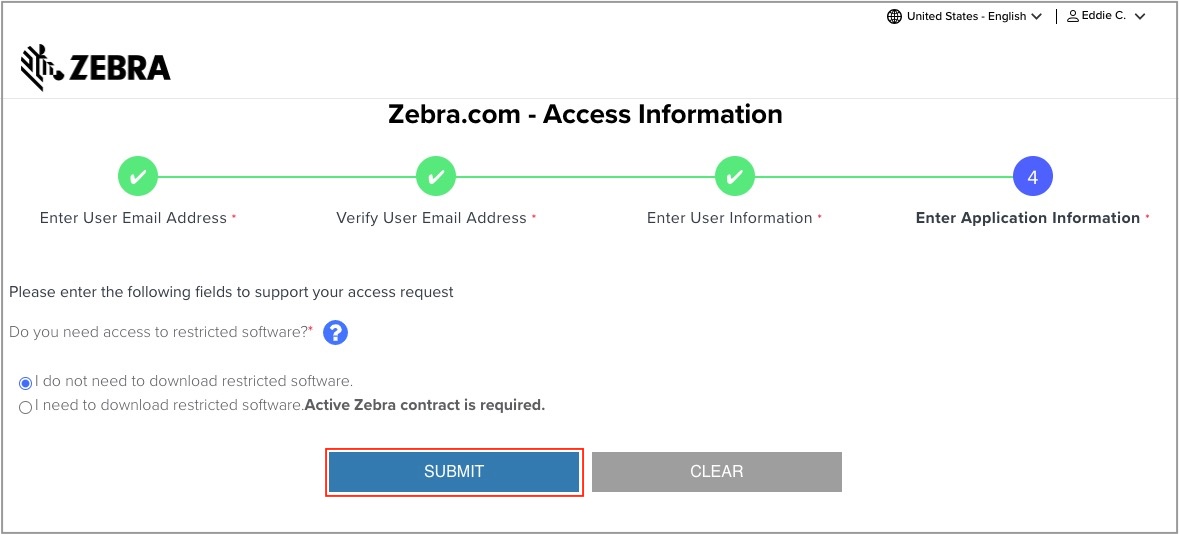This screenshot has height=535, width=1179.
Task: Open the blue question mark help icon
Action: click(336, 333)
